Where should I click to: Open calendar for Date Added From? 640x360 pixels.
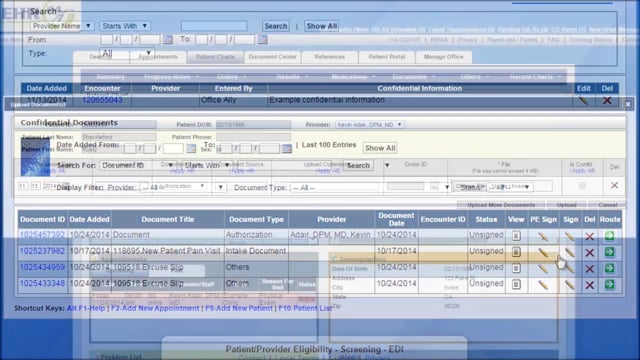(x=191, y=149)
